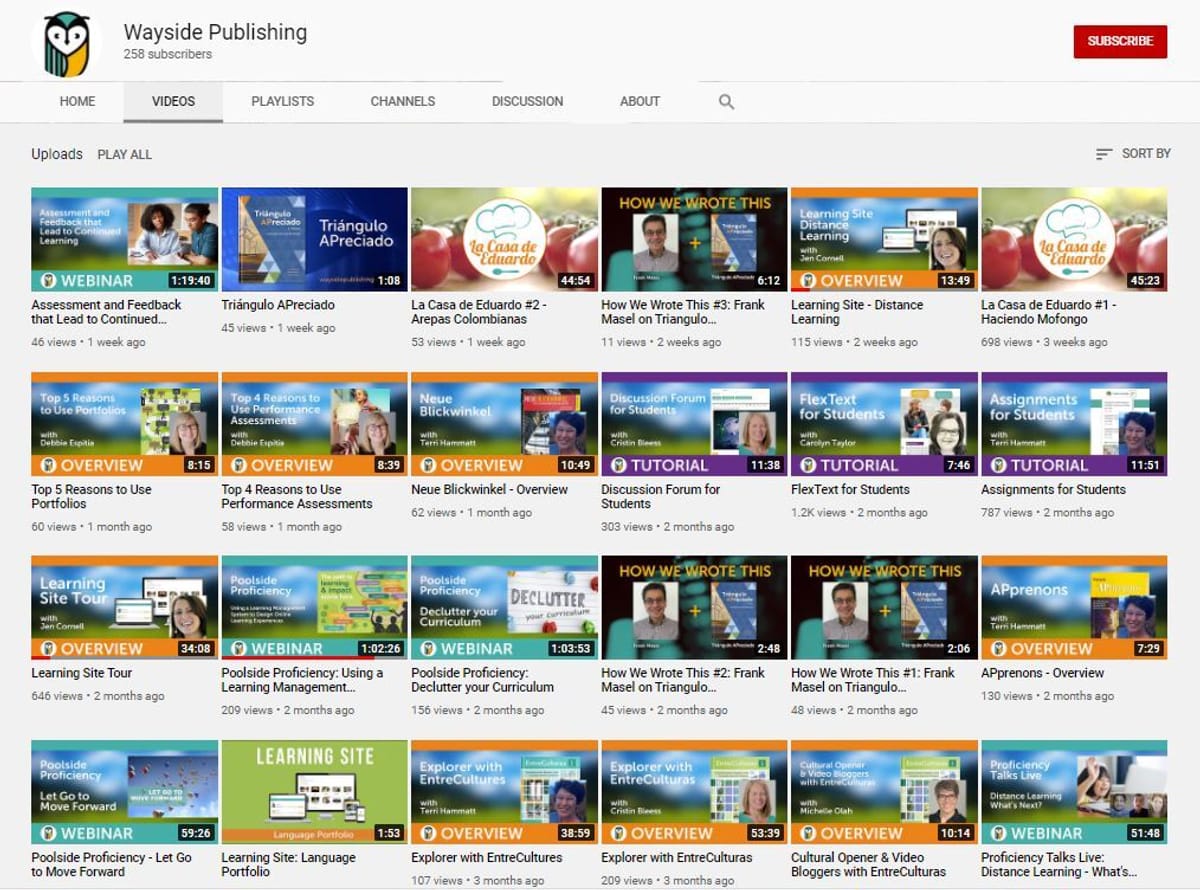This screenshot has height=890, width=1200.
Task: Switch to the Home tab
Action: click(77, 101)
